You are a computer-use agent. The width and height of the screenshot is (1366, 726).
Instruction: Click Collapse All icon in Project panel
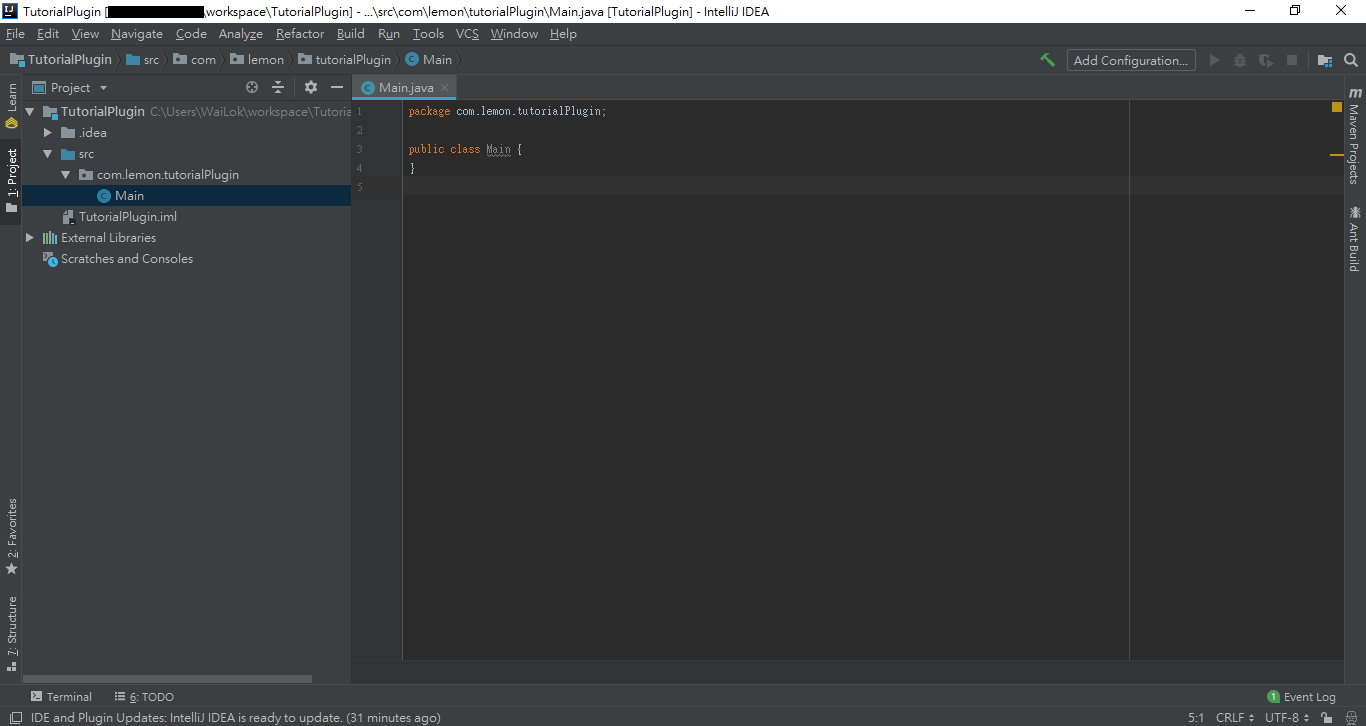pyautogui.click(x=278, y=88)
